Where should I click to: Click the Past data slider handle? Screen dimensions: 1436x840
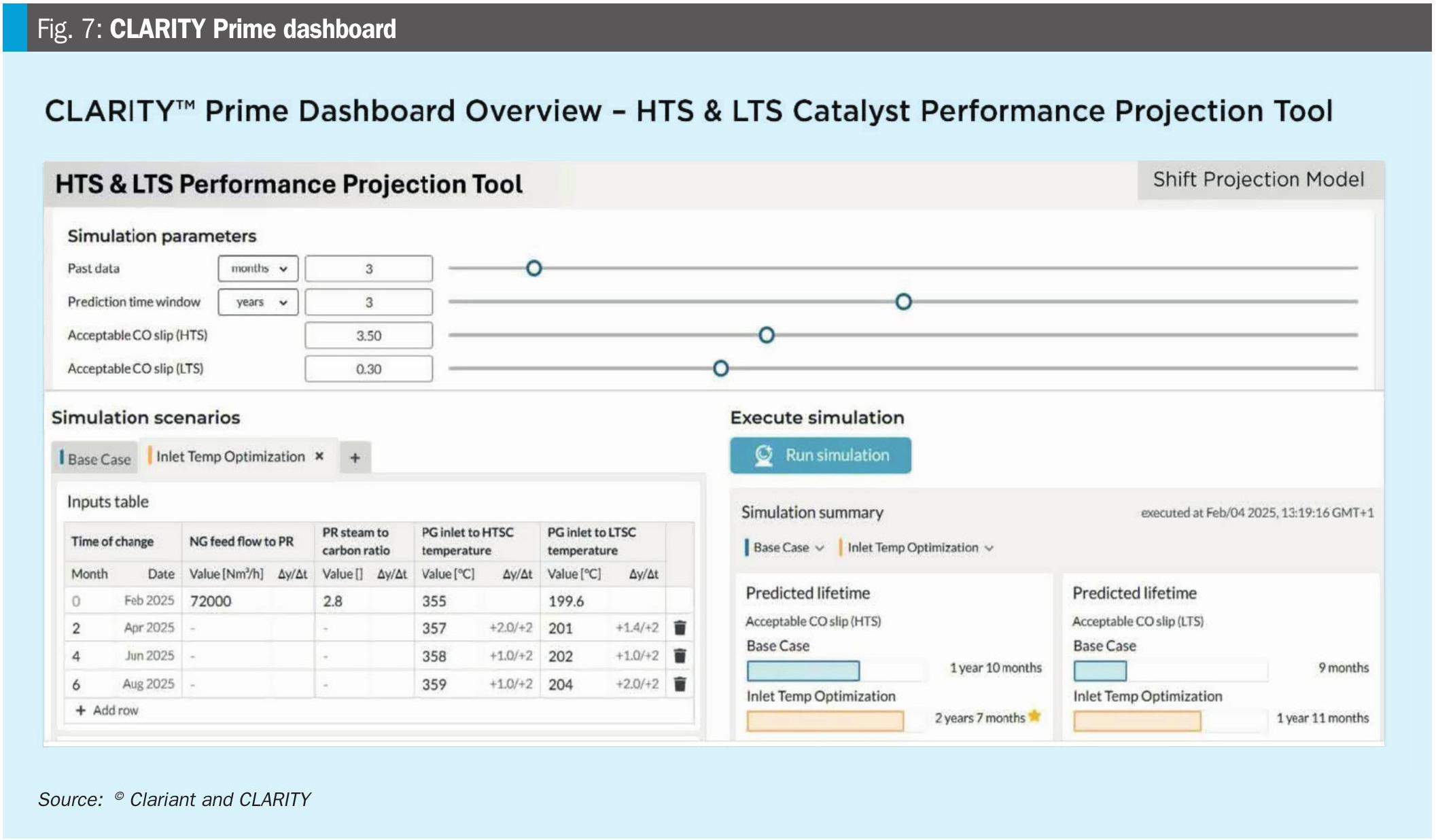[534, 268]
